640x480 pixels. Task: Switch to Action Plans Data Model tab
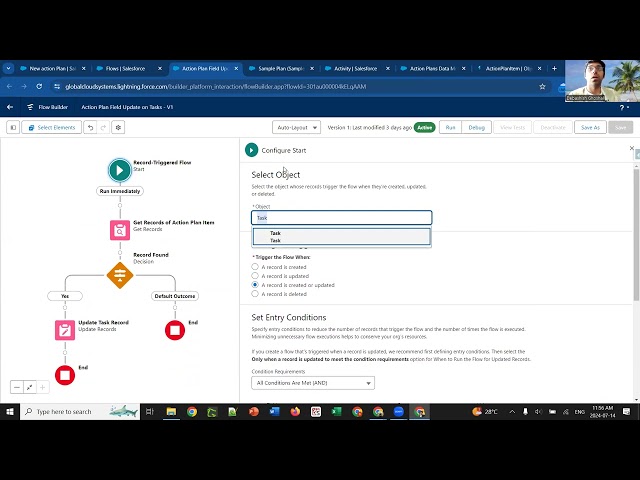432,69
